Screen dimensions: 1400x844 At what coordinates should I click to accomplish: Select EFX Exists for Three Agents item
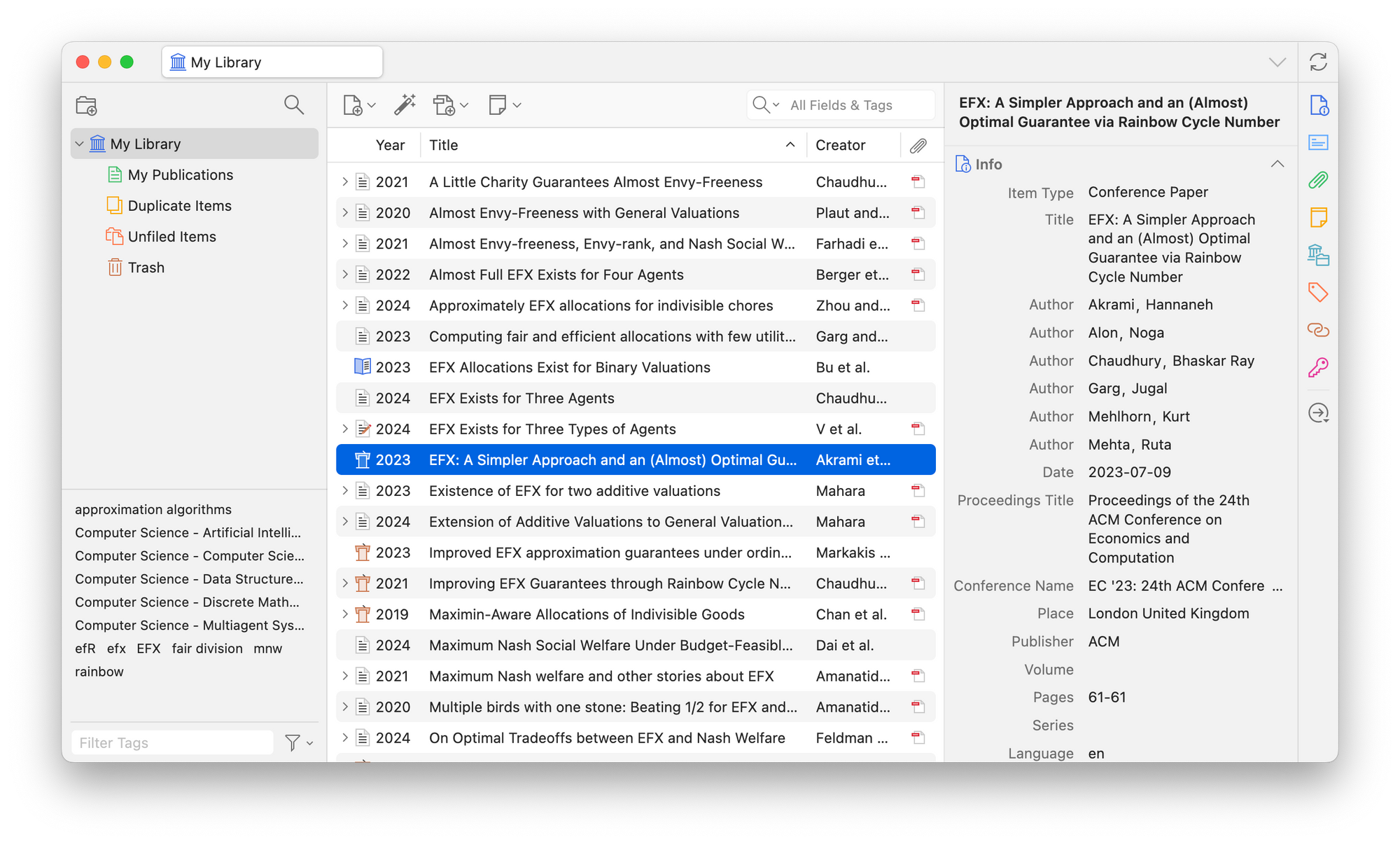tap(636, 398)
